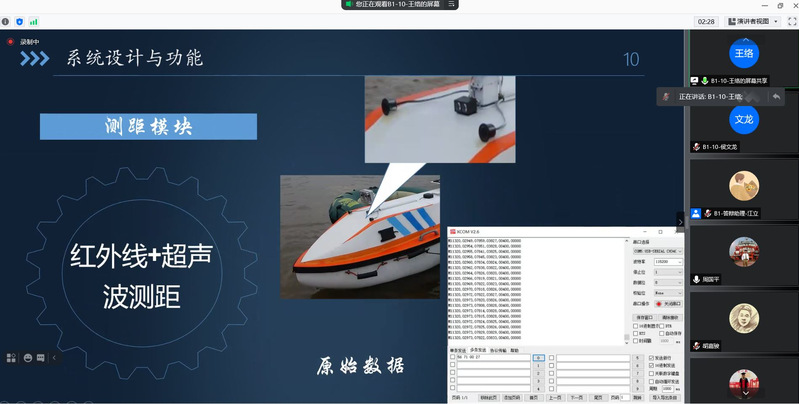Switch to the 协议传输 tab

498,350
